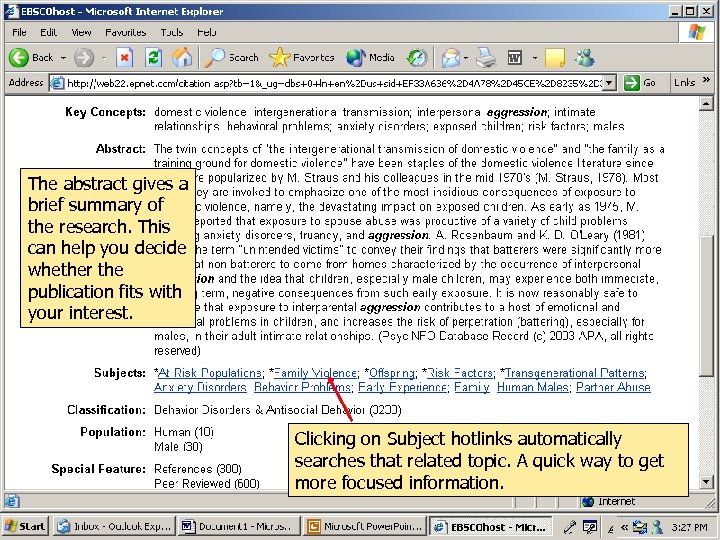Open the Favorites menu
This screenshot has width=720, height=540.
coord(125,32)
